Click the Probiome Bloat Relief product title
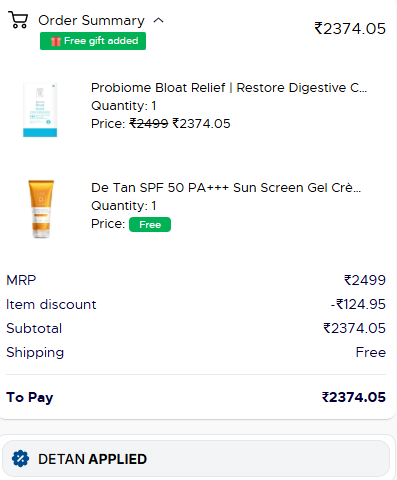This screenshot has width=397, height=480. pos(229,88)
